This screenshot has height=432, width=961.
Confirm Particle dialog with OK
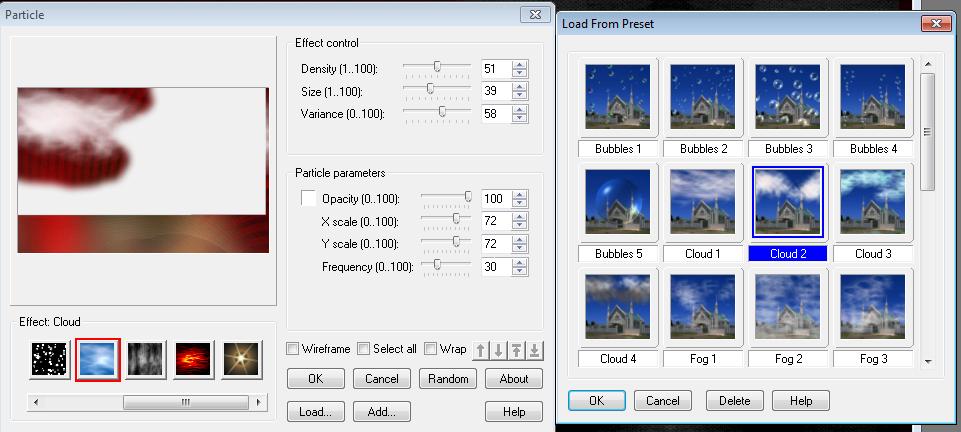316,379
